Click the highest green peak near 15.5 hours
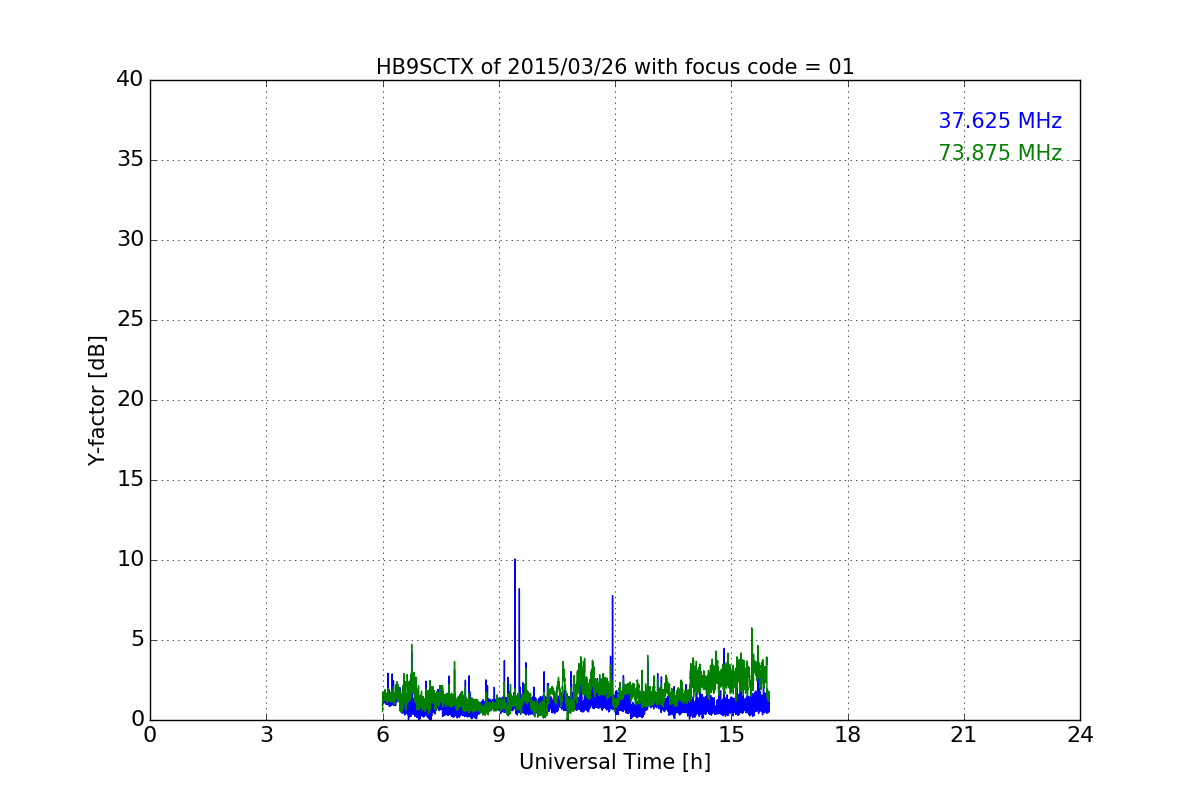 tap(752, 629)
